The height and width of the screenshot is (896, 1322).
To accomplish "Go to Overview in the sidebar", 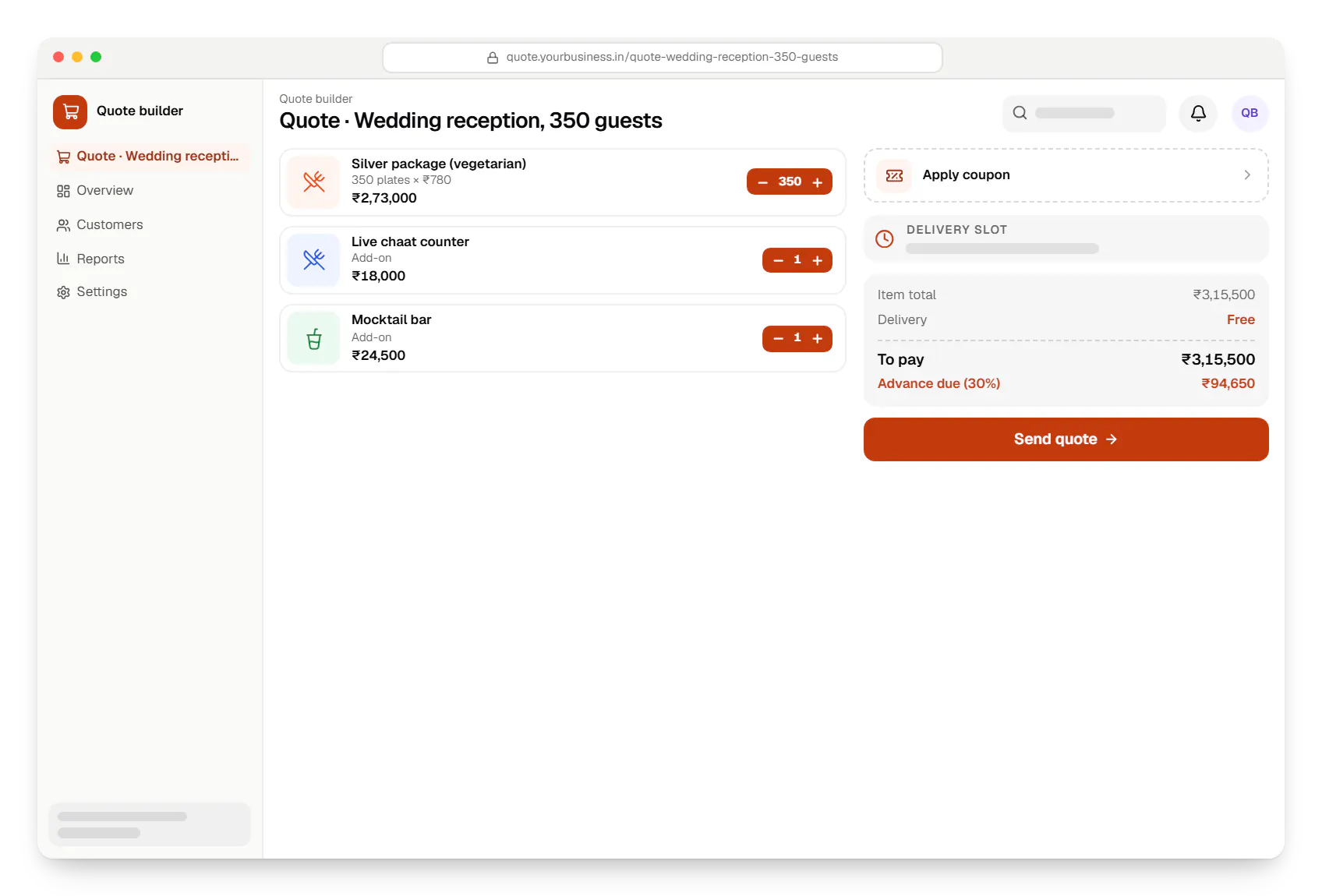I will point(150,191).
